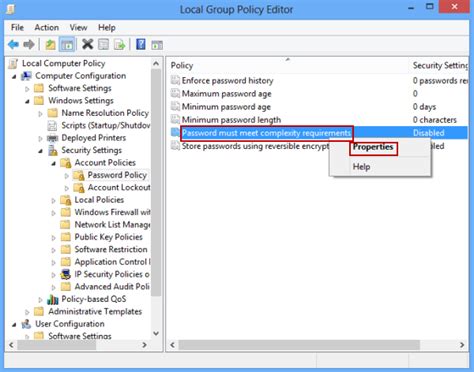This screenshot has height=372, width=474.
Task: Sort by the Policy column header
Action: point(288,65)
